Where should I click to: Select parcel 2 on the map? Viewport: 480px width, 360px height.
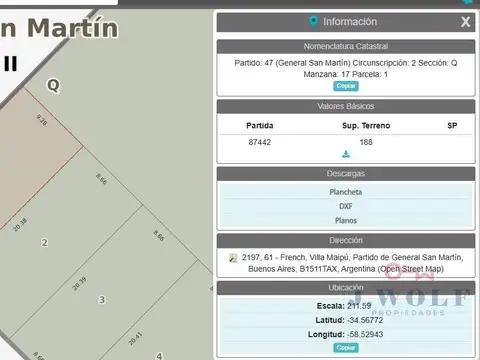point(44,243)
